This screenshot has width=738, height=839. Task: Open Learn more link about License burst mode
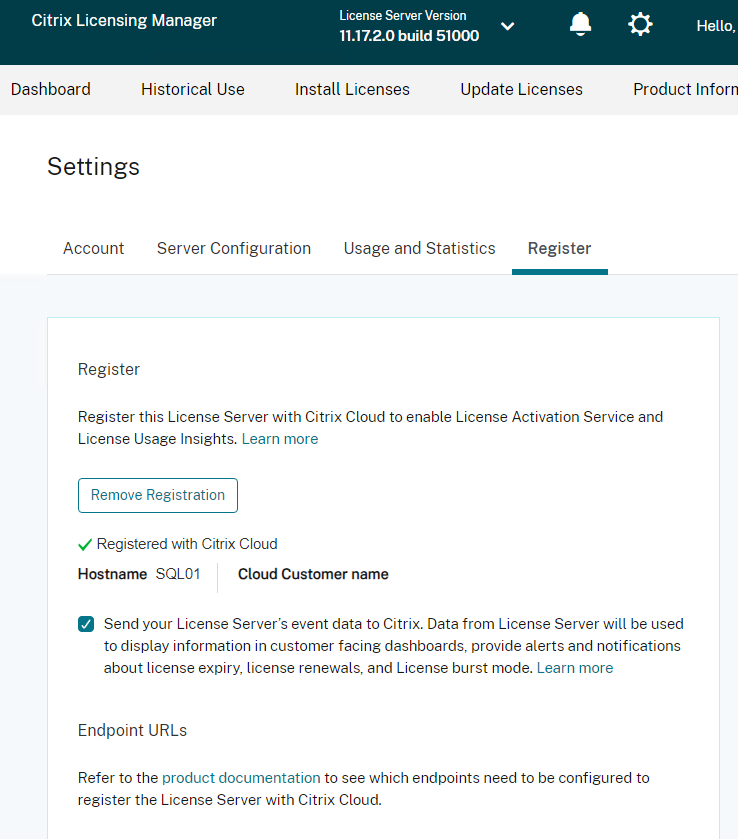[575, 668]
